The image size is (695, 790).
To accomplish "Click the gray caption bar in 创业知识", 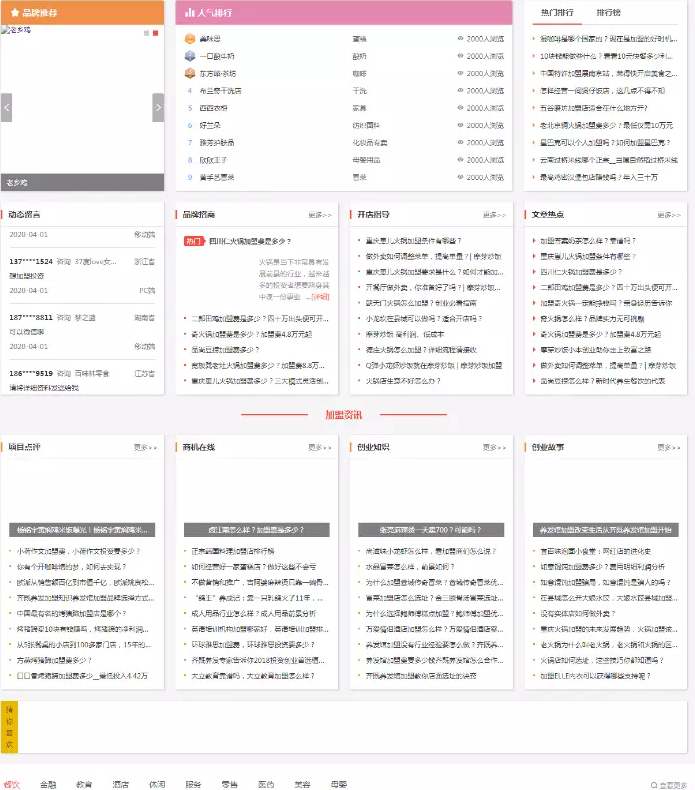I will (x=431, y=530).
